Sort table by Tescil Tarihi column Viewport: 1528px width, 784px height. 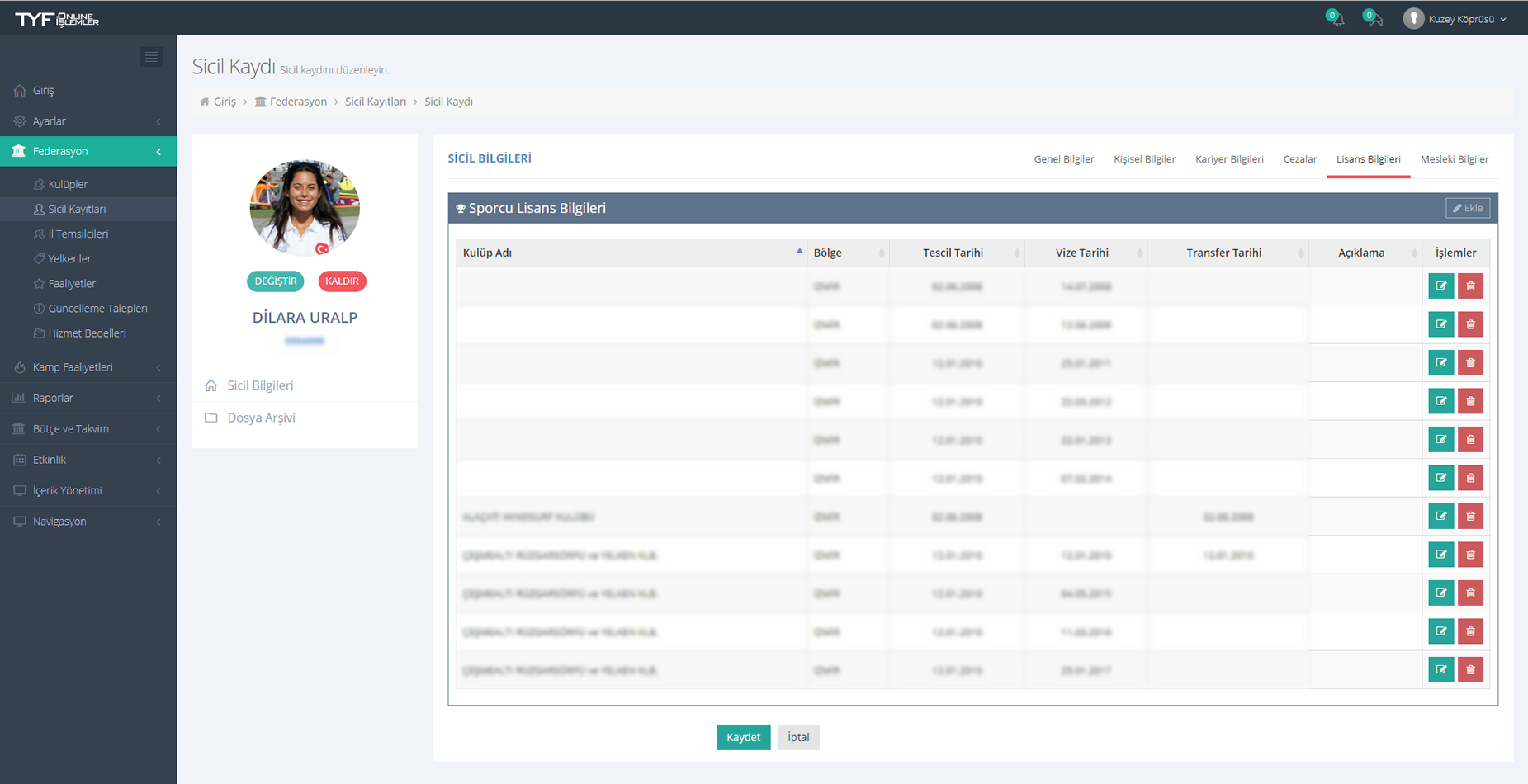pyautogui.click(x=953, y=253)
